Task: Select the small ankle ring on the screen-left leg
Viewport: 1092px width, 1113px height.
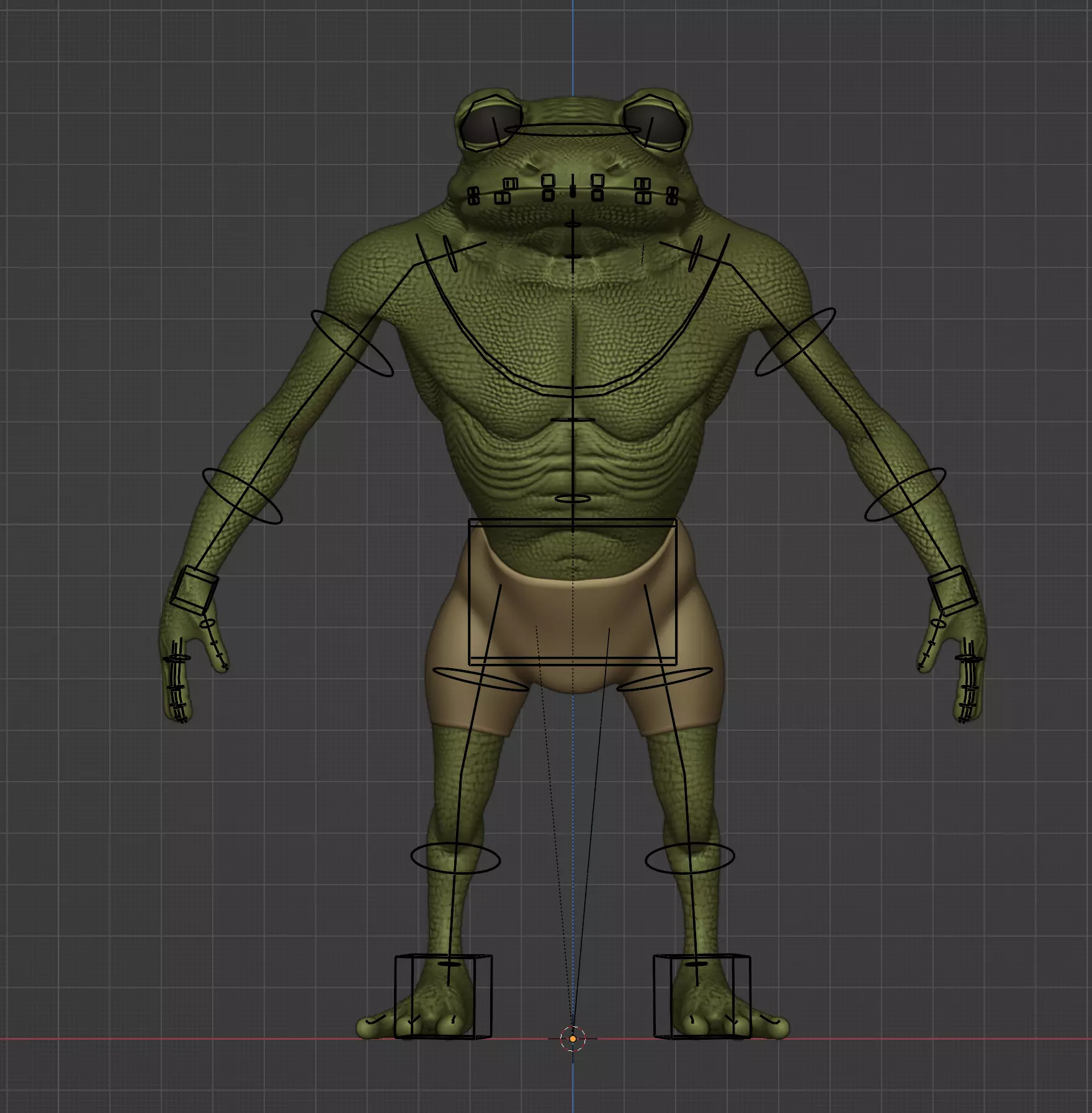Action: (x=449, y=964)
